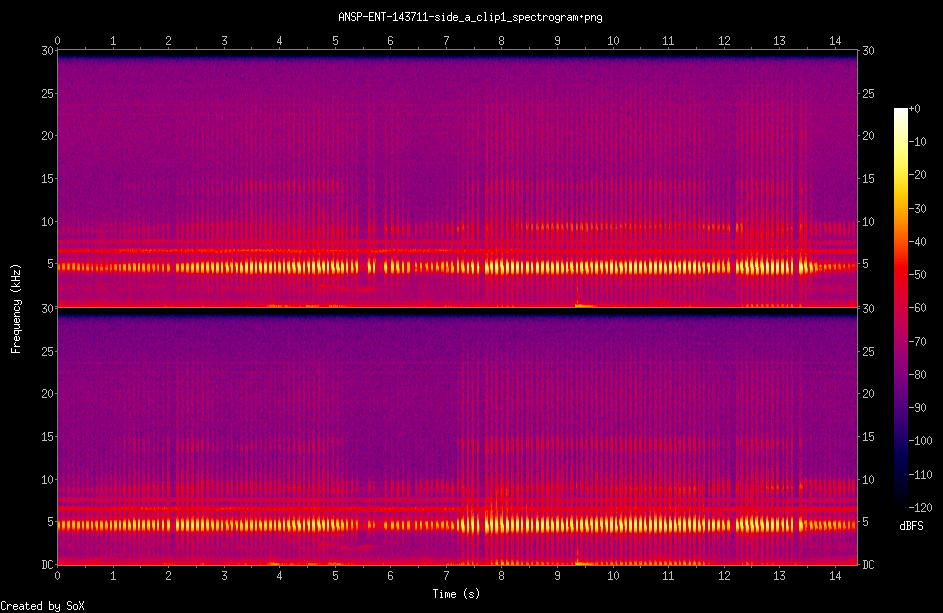
Task: Click the lower channel spectrogram plot
Action: point(457,437)
